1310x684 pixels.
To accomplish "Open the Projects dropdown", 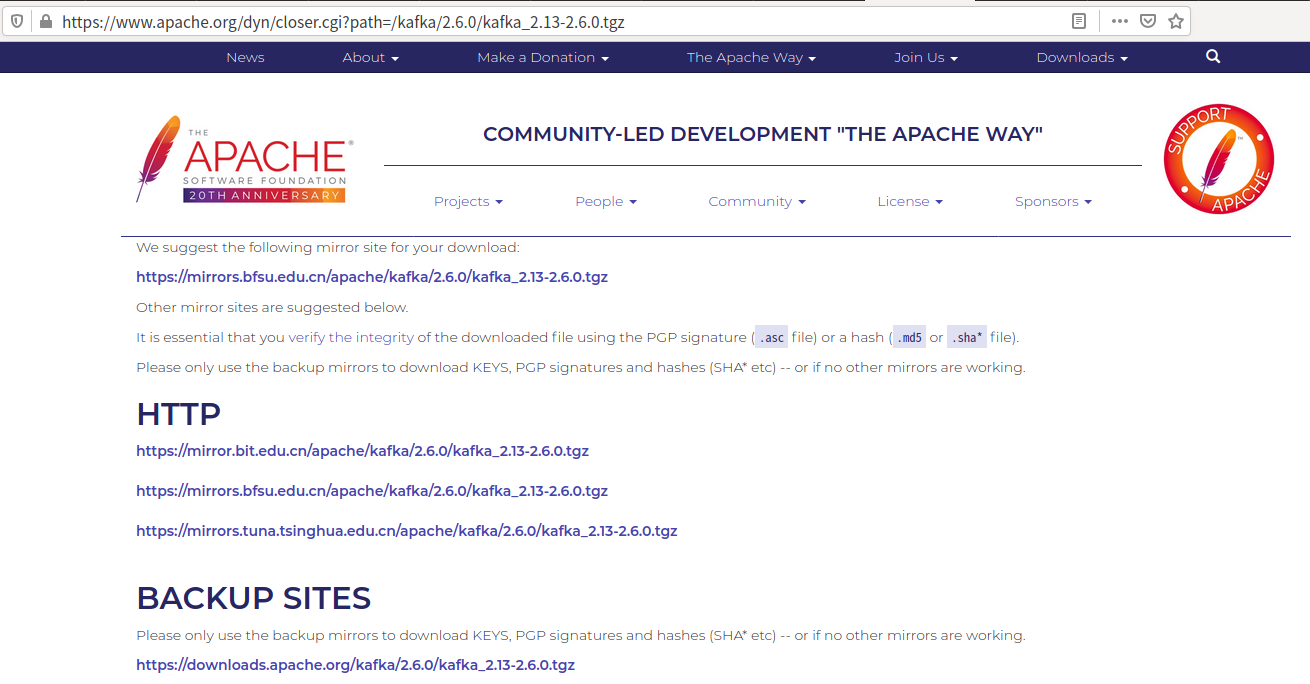I will 468,201.
